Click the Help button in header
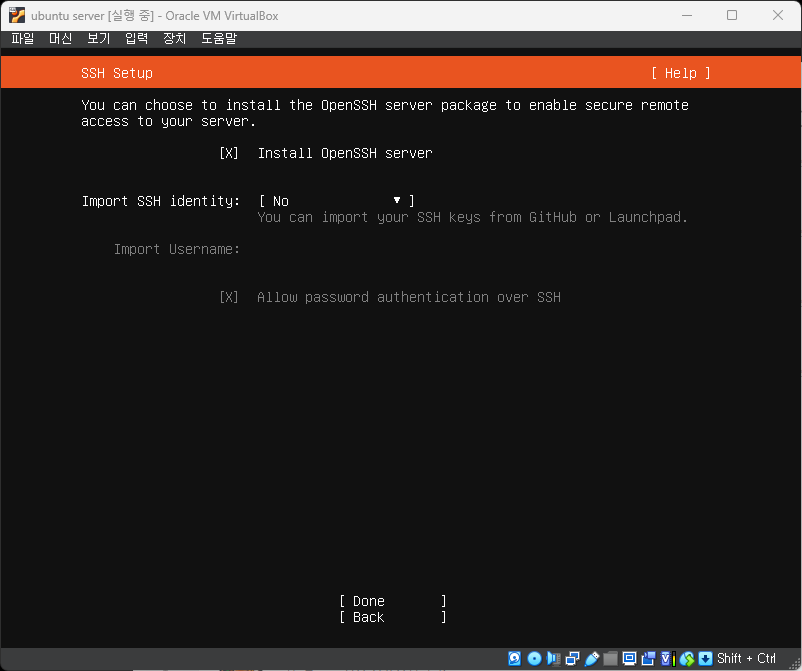Screen dimensions: 802x671 681,73
